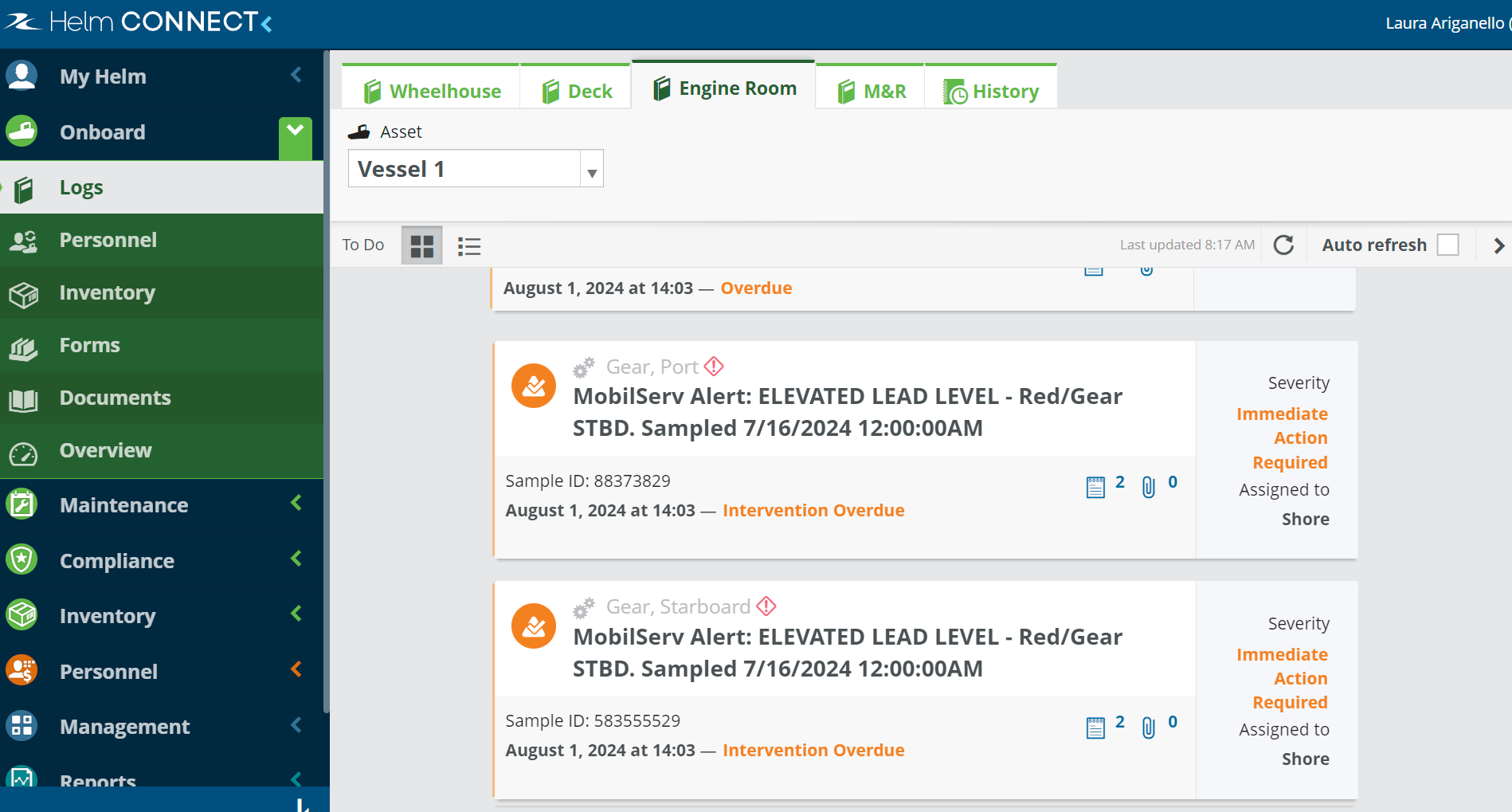Open Documents in the Onboard menu
This screenshot has width=1512, height=812.
click(162, 398)
